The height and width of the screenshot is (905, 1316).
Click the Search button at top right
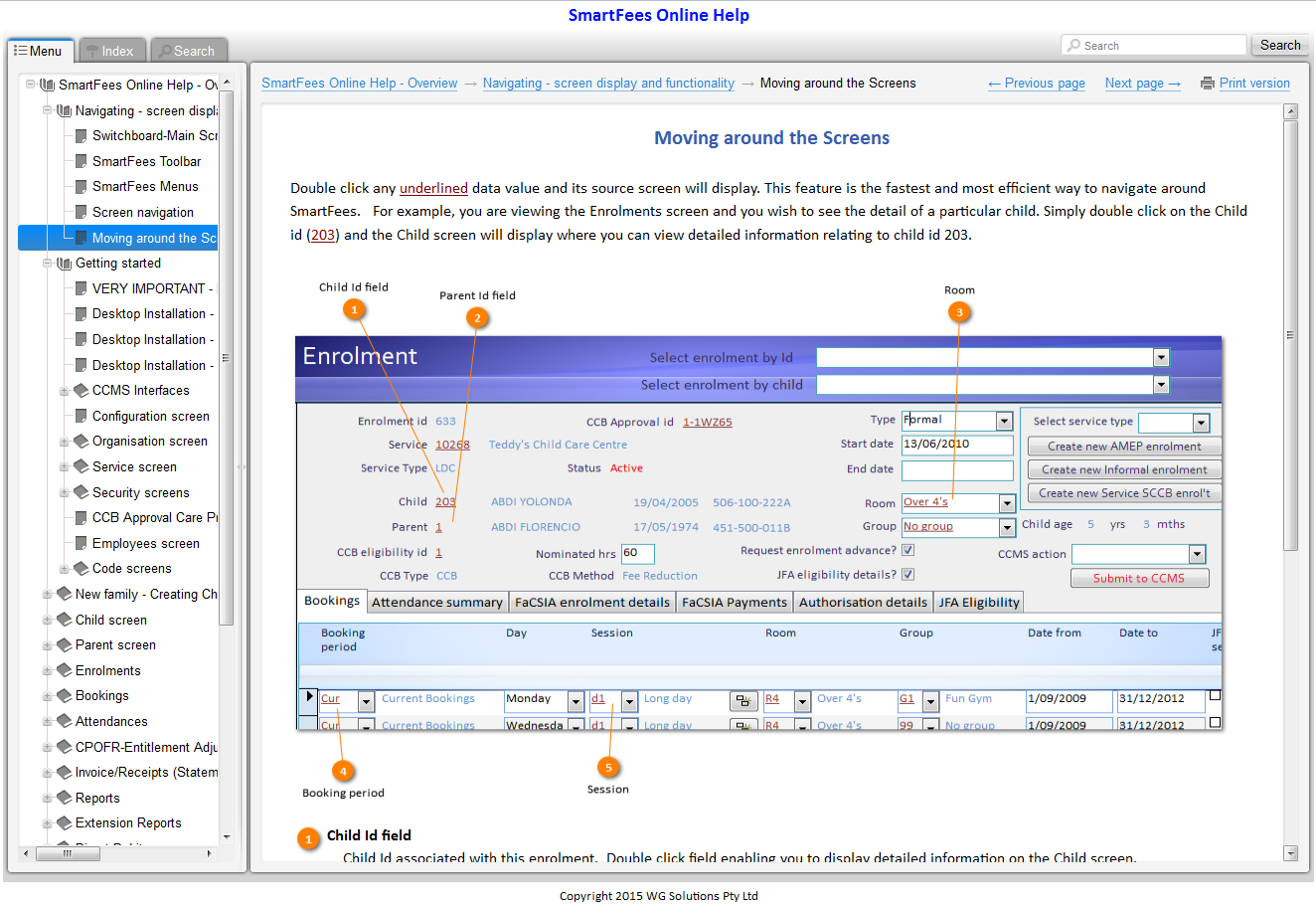[x=1280, y=45]
